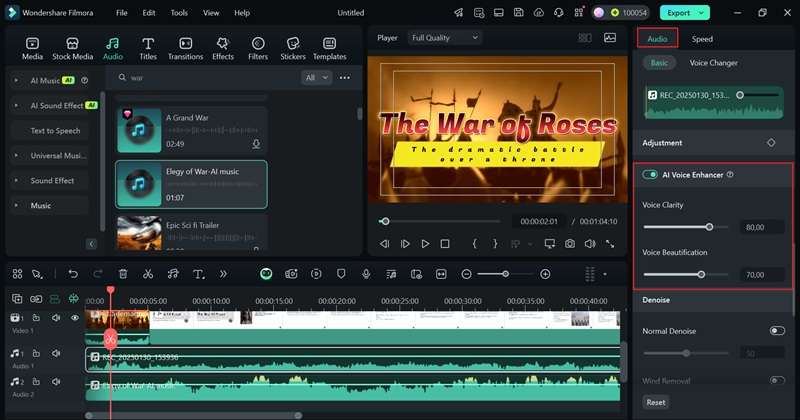Expand the AI Music category
Viewport: 800px width, 420px height.
click(x=16, y=81)
